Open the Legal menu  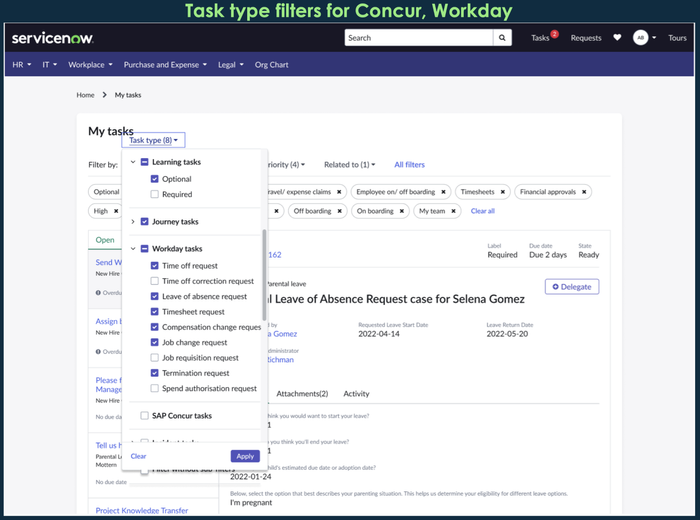point(231,65)
